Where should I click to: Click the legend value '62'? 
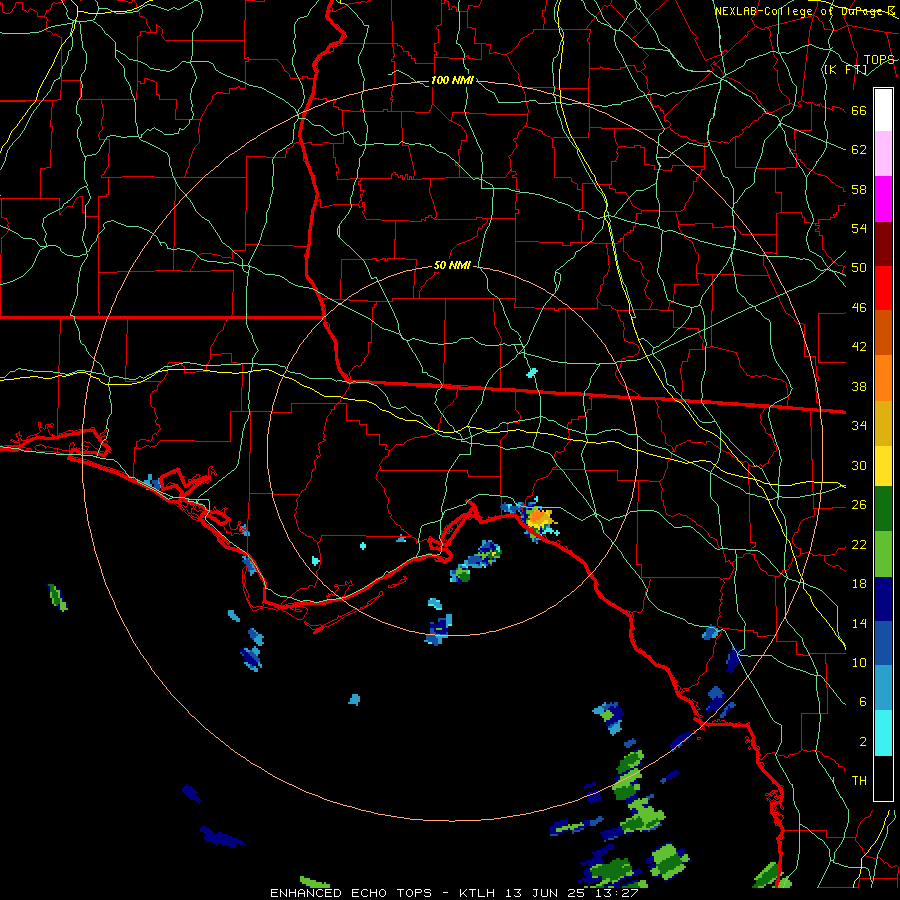(859, 150)
